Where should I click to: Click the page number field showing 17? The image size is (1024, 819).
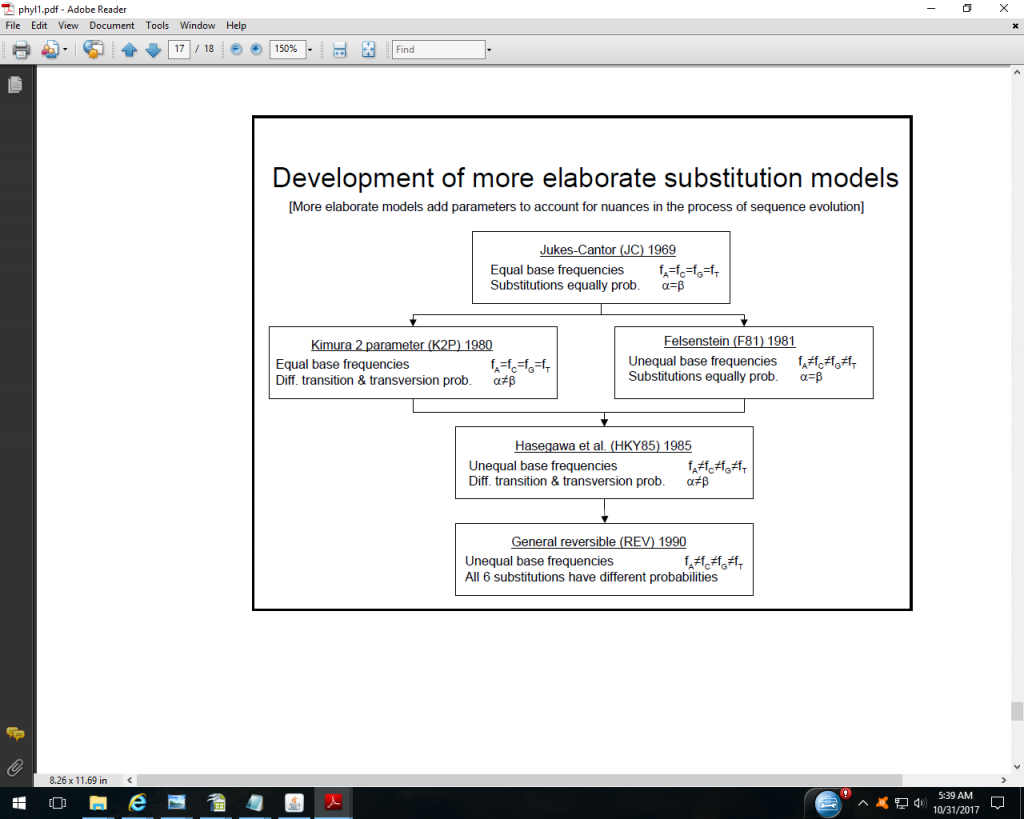click(x=179, y=49)
